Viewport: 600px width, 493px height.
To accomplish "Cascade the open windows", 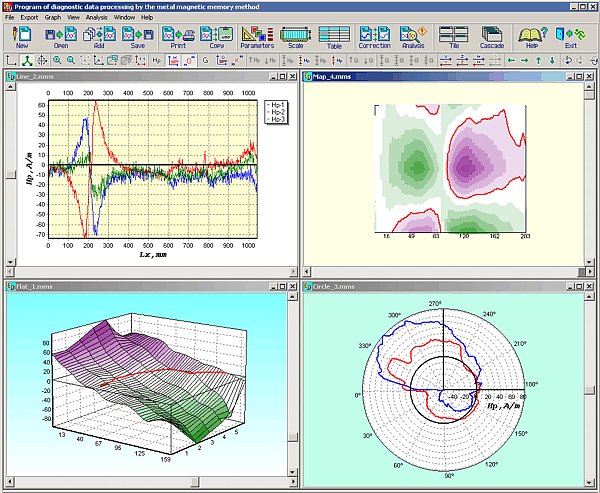I will pyautogui.click(x=492, y=38).
